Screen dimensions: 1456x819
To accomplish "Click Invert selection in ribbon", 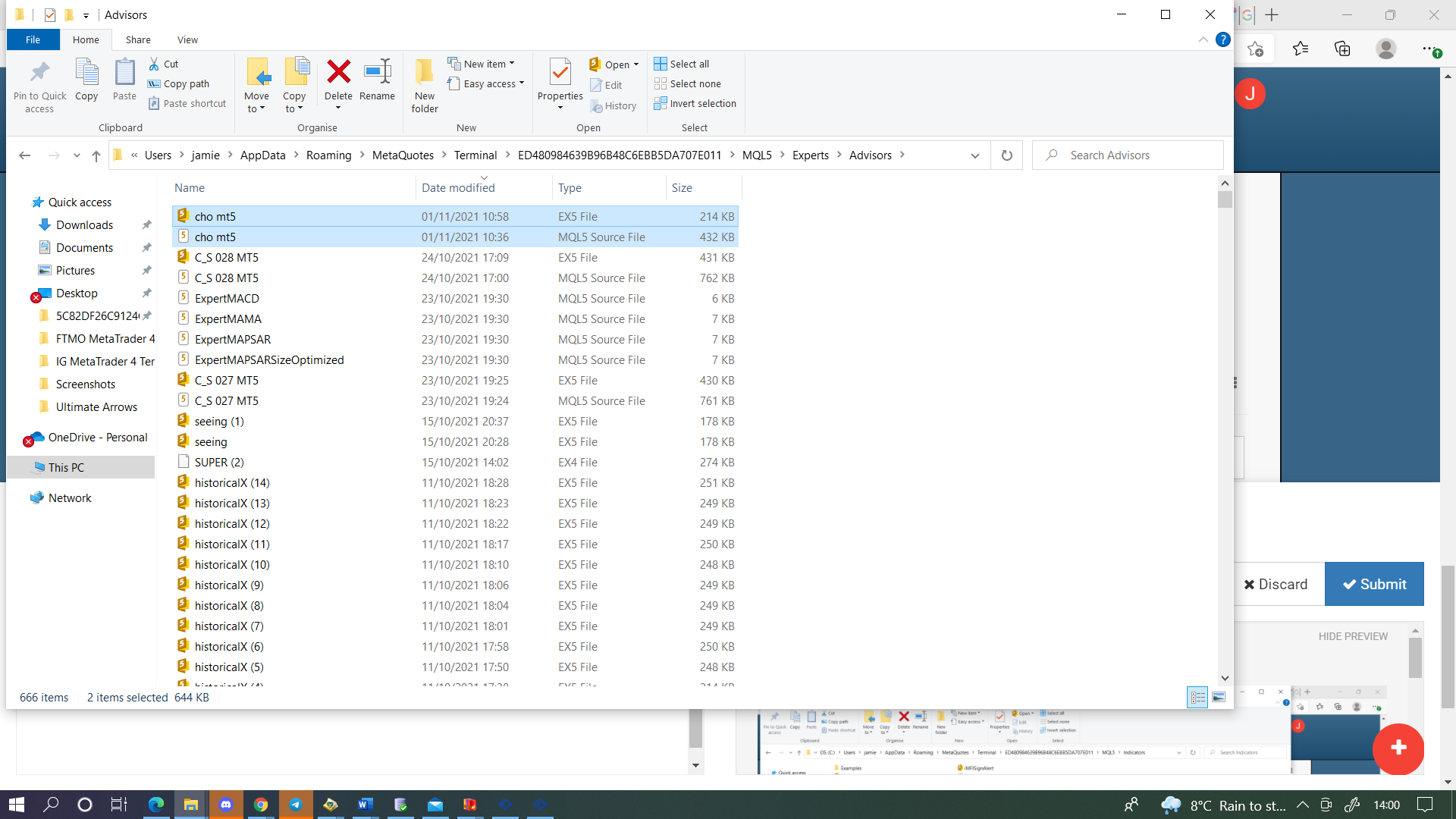I will click(x=695, y=104).
